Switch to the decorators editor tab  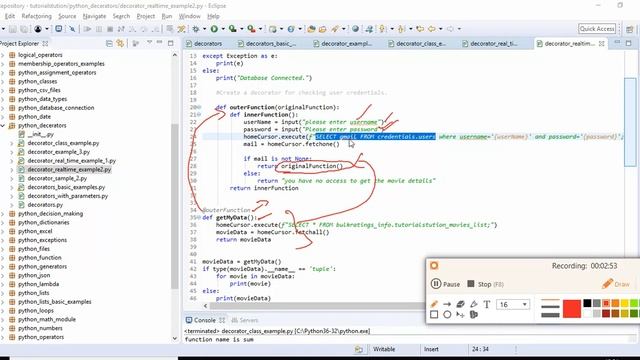(204, 43)
